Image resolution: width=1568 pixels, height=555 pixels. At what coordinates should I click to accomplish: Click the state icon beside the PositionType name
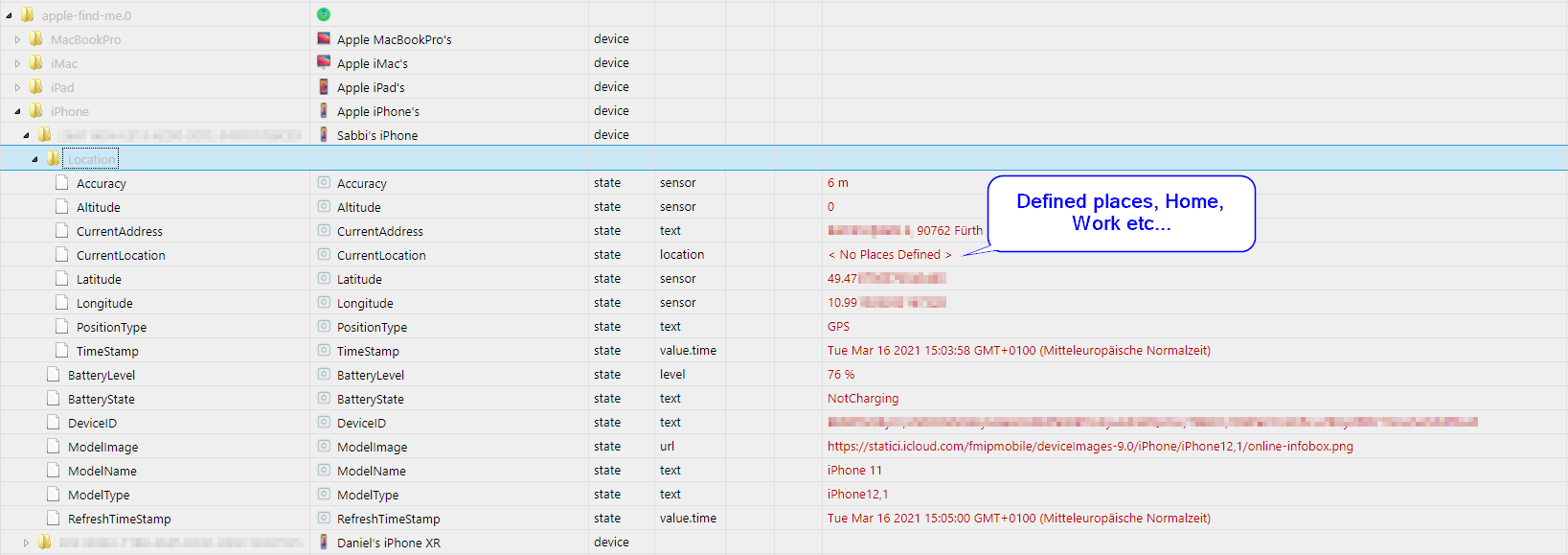click(x=324, y=326)
